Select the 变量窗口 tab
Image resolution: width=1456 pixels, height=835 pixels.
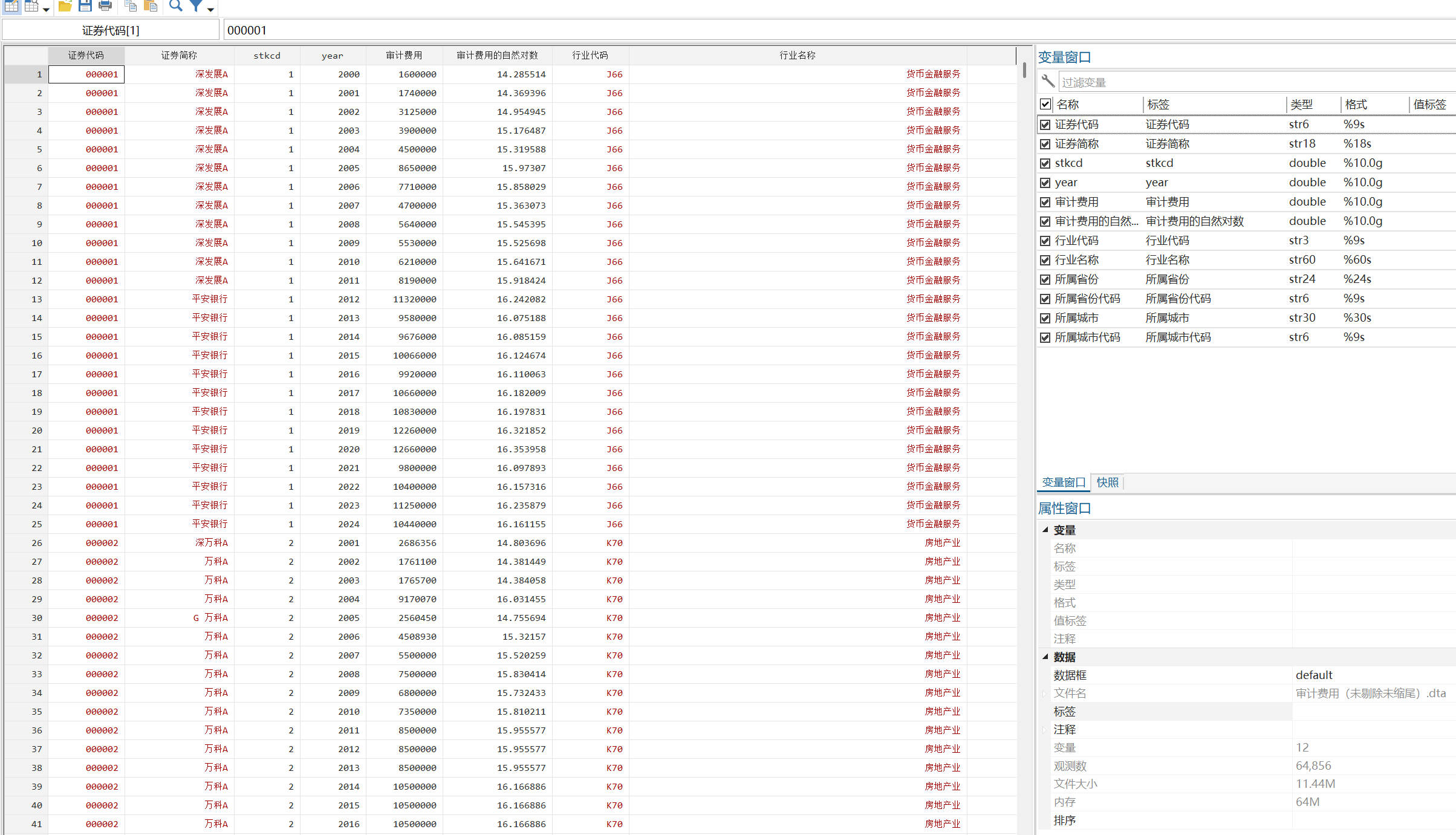(1064, 482)
